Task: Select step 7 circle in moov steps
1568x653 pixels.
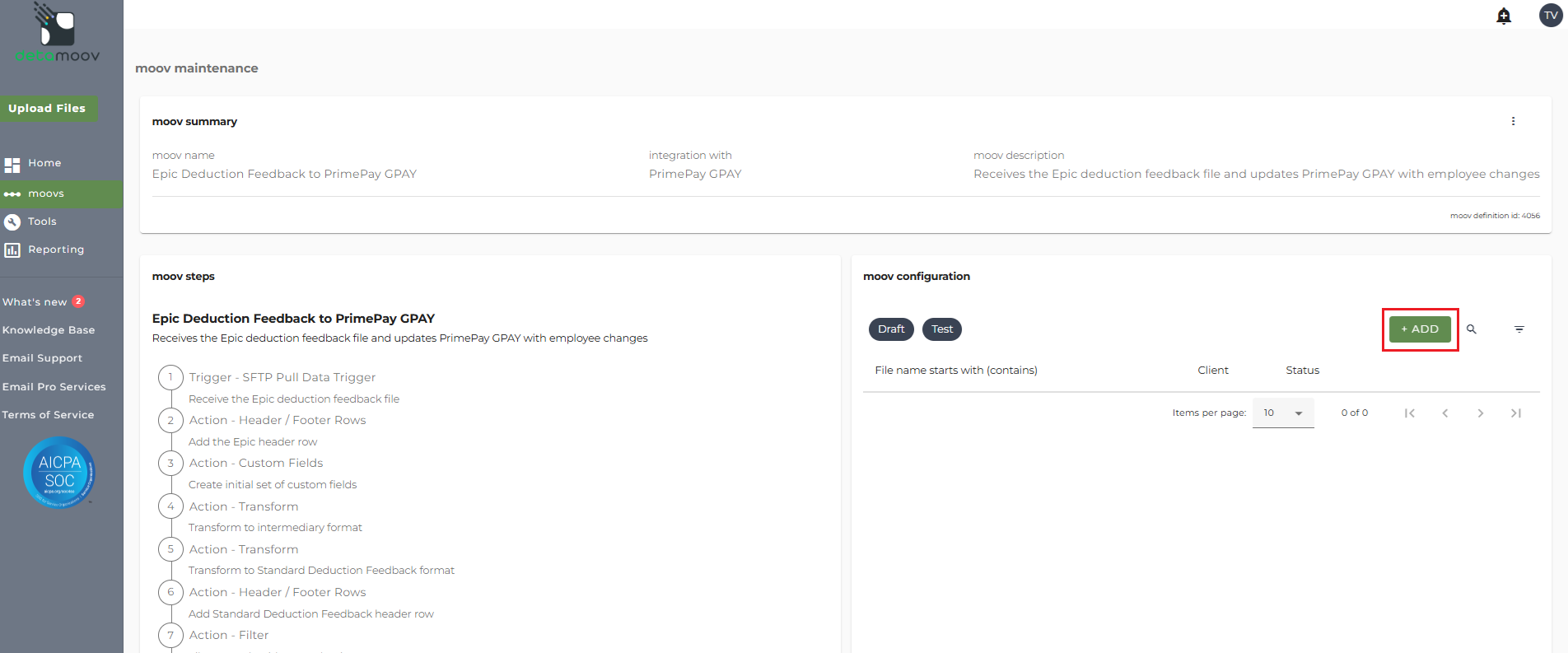Action: pos(170,635)
